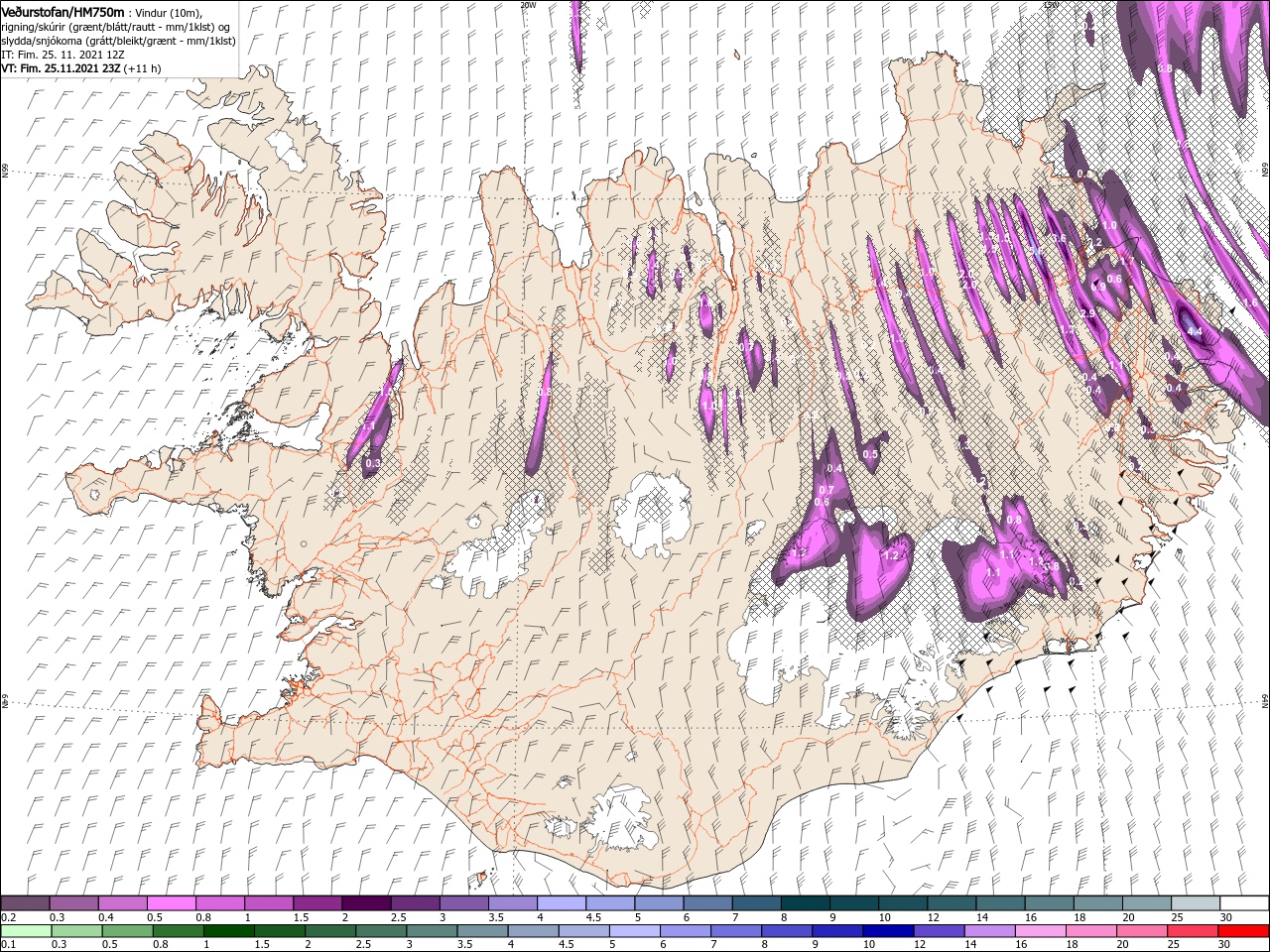The width and height of the screenshot is (1270, 952).
Task: Select the dark purple 2–2.5 swatch in the upper legend row
Action: pyautogui.click(x=366, y=903)
